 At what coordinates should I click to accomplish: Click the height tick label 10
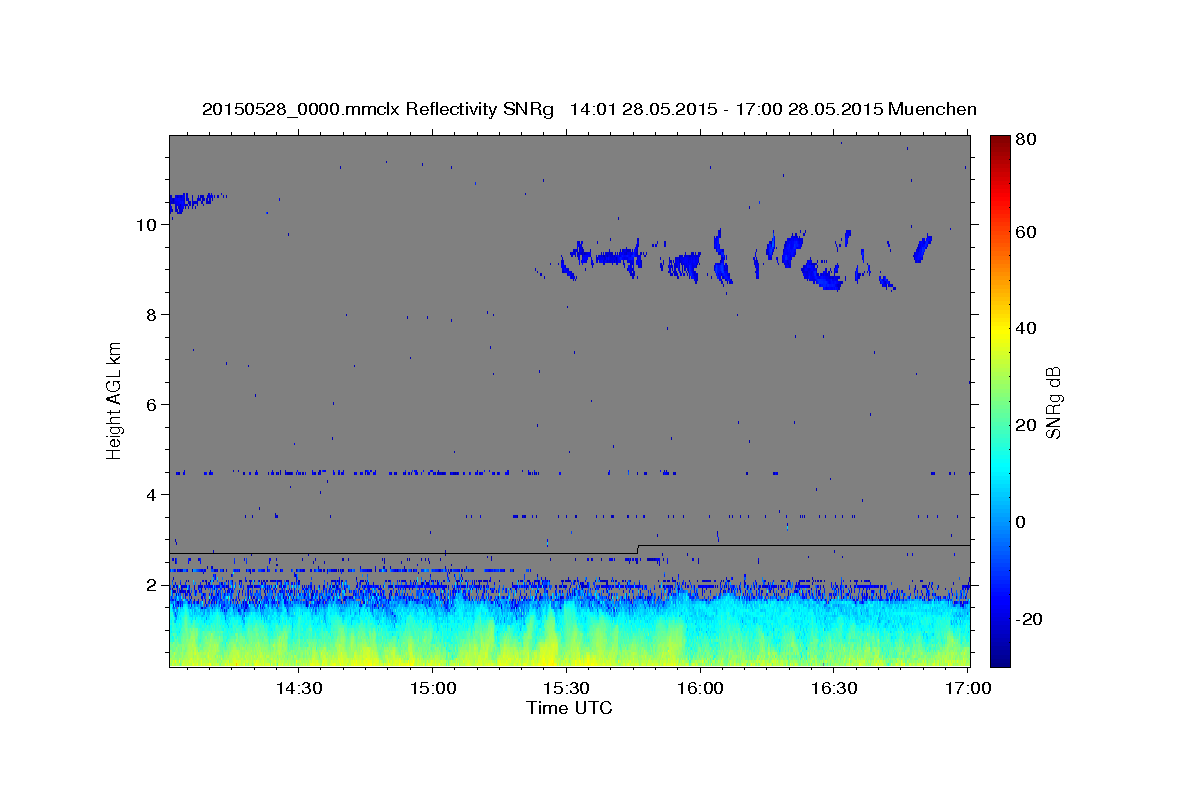pos(147,225)
